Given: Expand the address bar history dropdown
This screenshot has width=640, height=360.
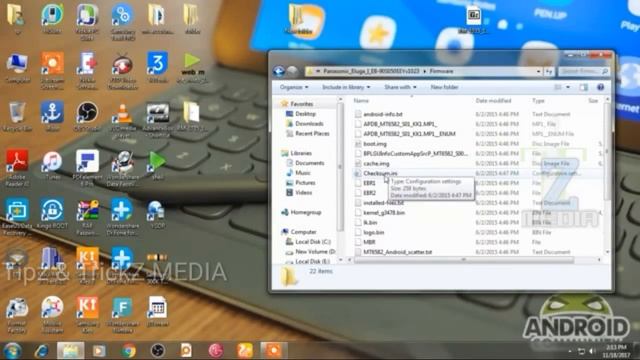Looking at the screenshot, I should pyautogui.click(x=539, y=71).
